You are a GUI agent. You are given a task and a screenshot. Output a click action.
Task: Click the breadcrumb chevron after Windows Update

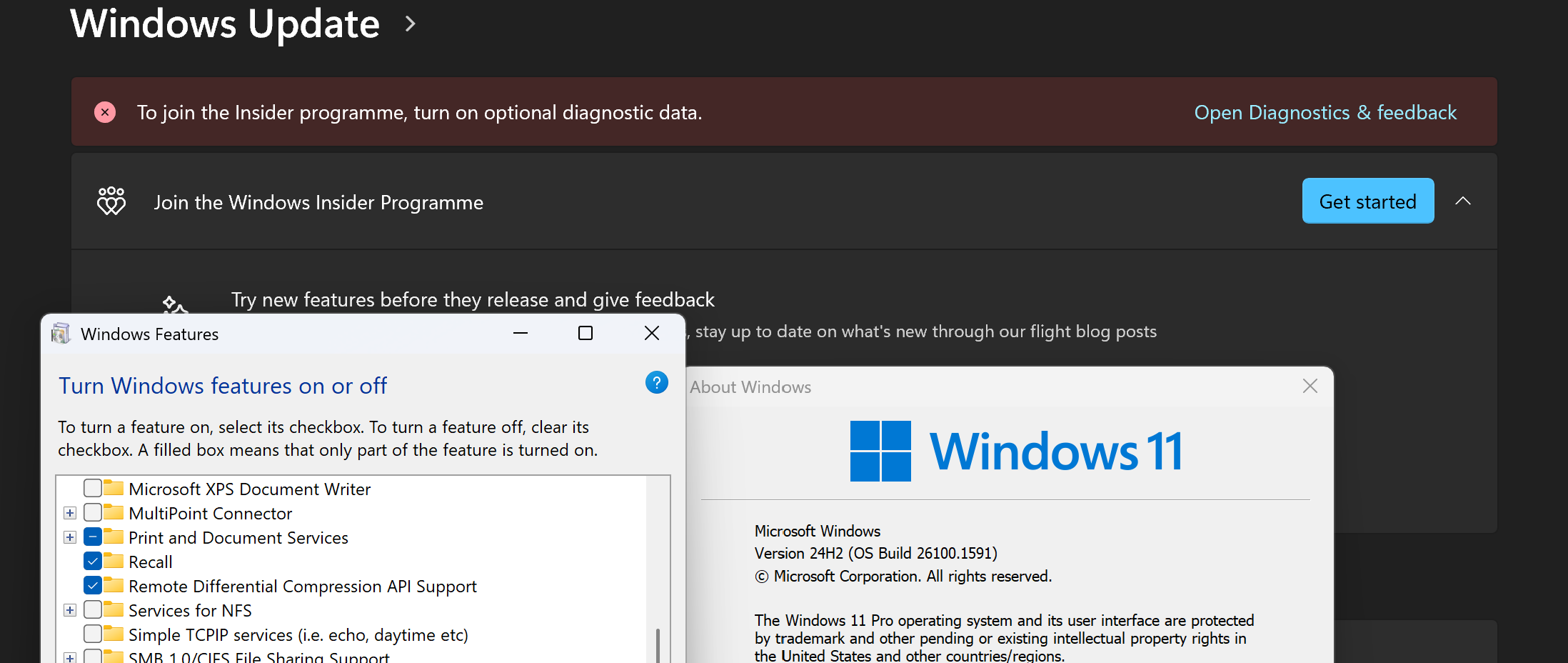(410, 24)
